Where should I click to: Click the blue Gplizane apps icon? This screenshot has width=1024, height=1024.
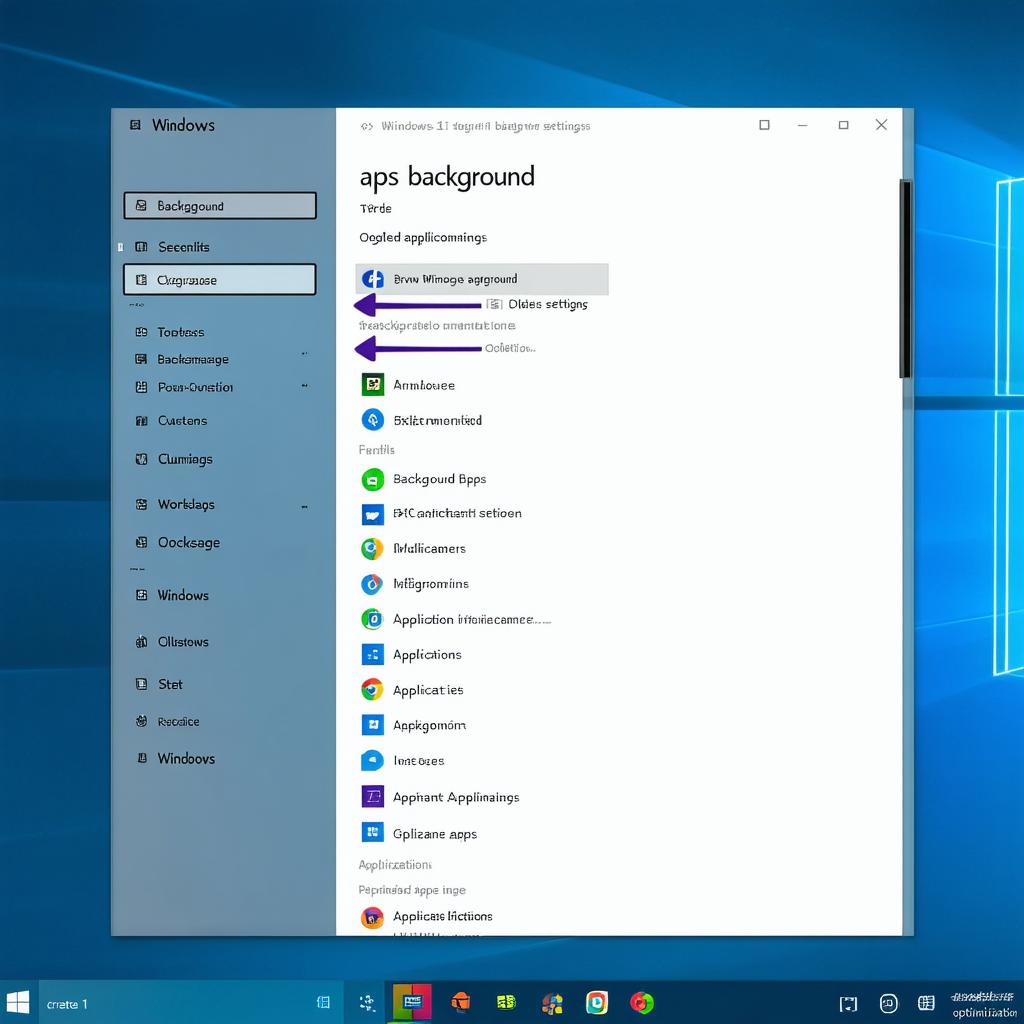coord(372,833)
